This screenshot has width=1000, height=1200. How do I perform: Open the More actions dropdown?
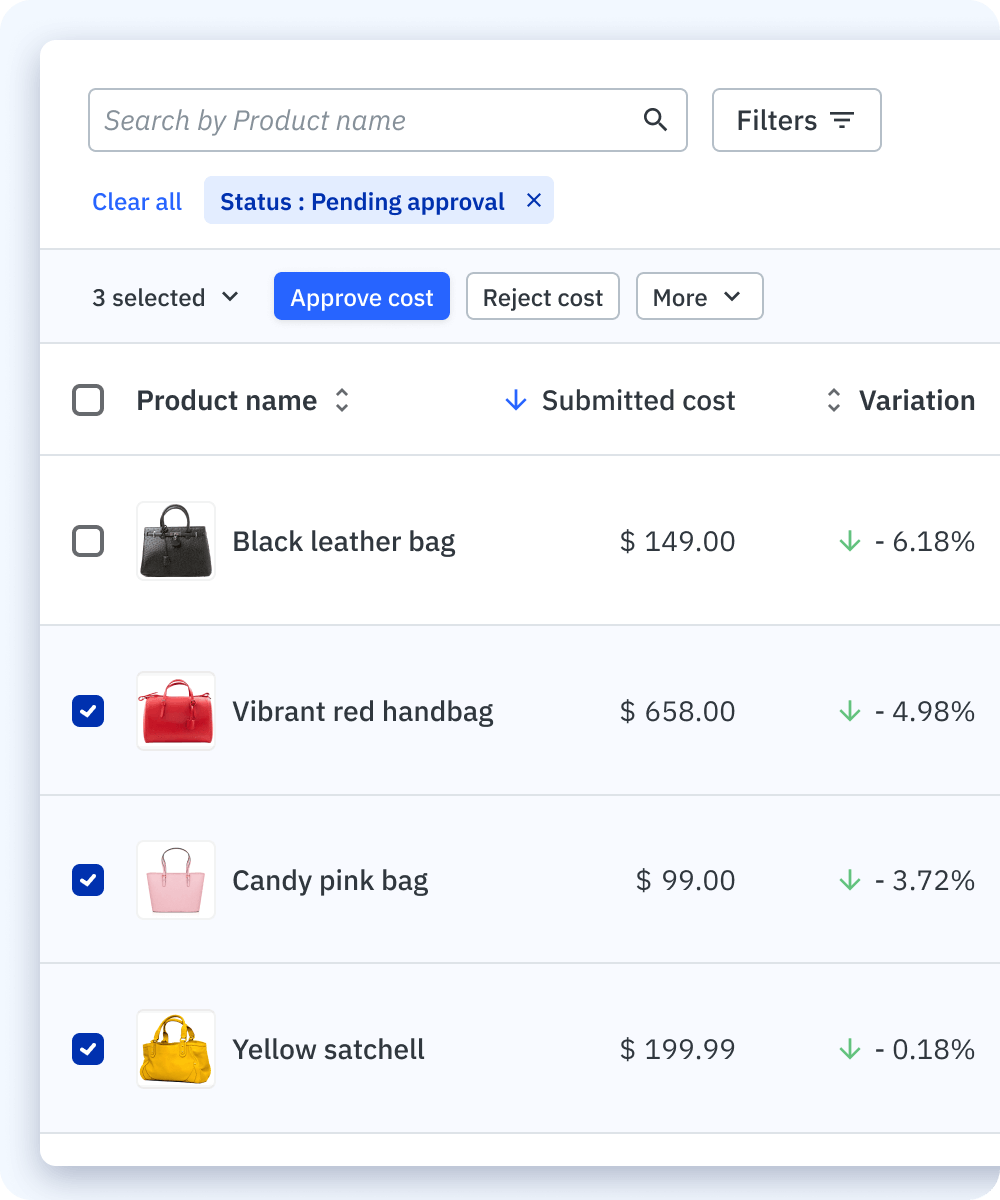(x=699, y=297)
